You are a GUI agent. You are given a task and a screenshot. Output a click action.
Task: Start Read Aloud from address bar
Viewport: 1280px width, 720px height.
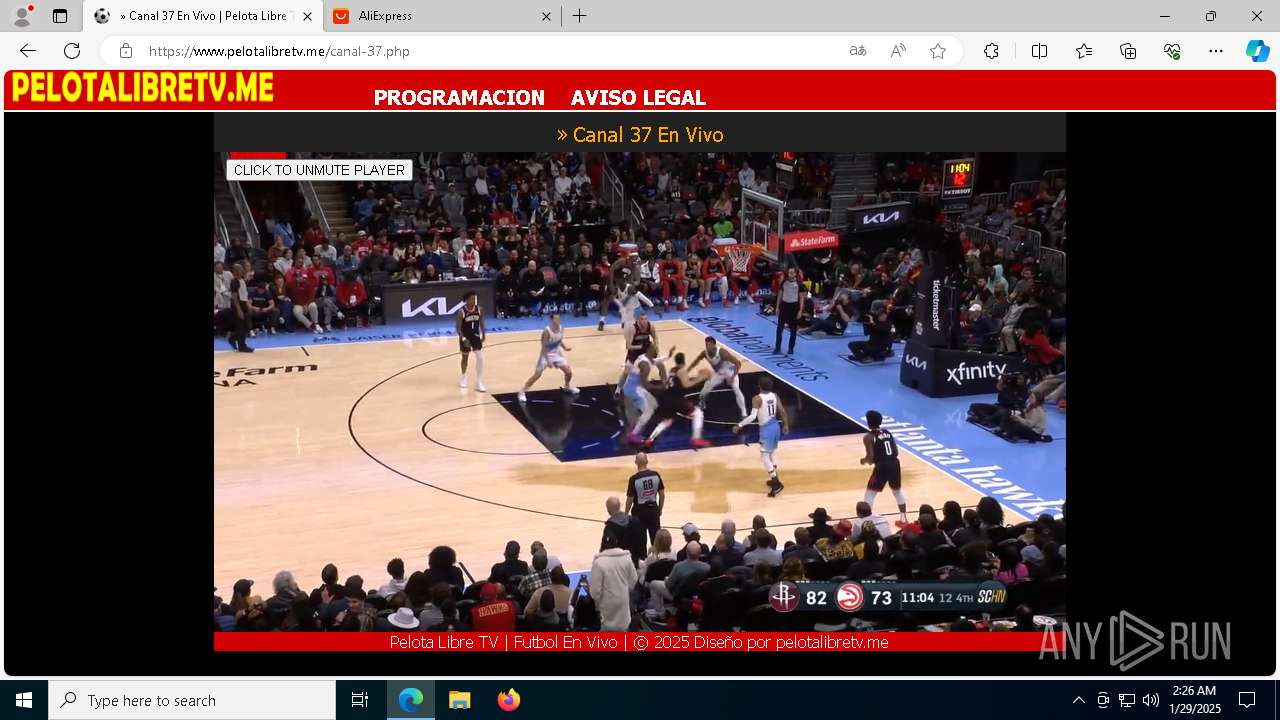click(x=898, y=51)
